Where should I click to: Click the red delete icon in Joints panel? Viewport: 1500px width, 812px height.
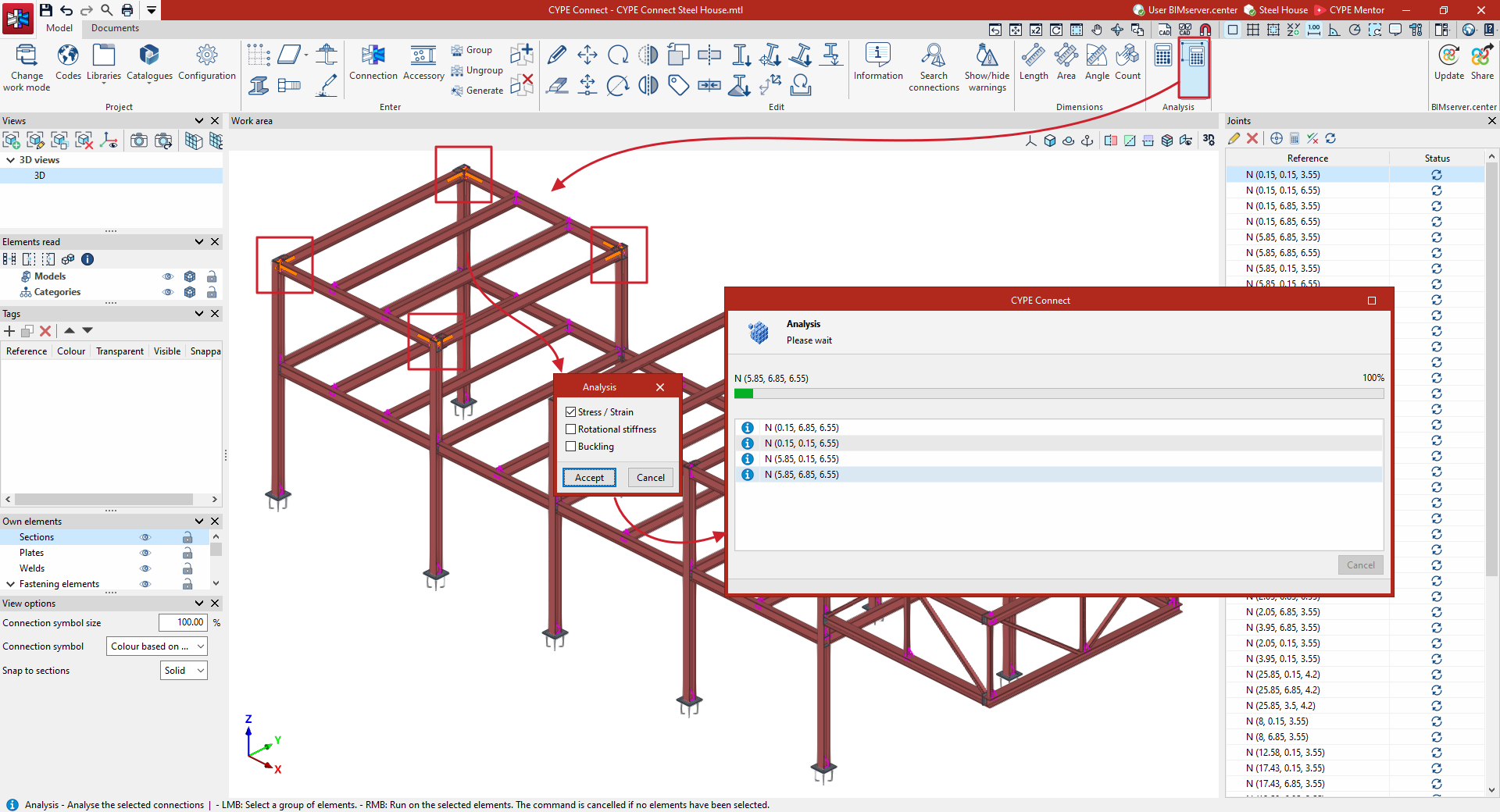(x=1252, y=138)
